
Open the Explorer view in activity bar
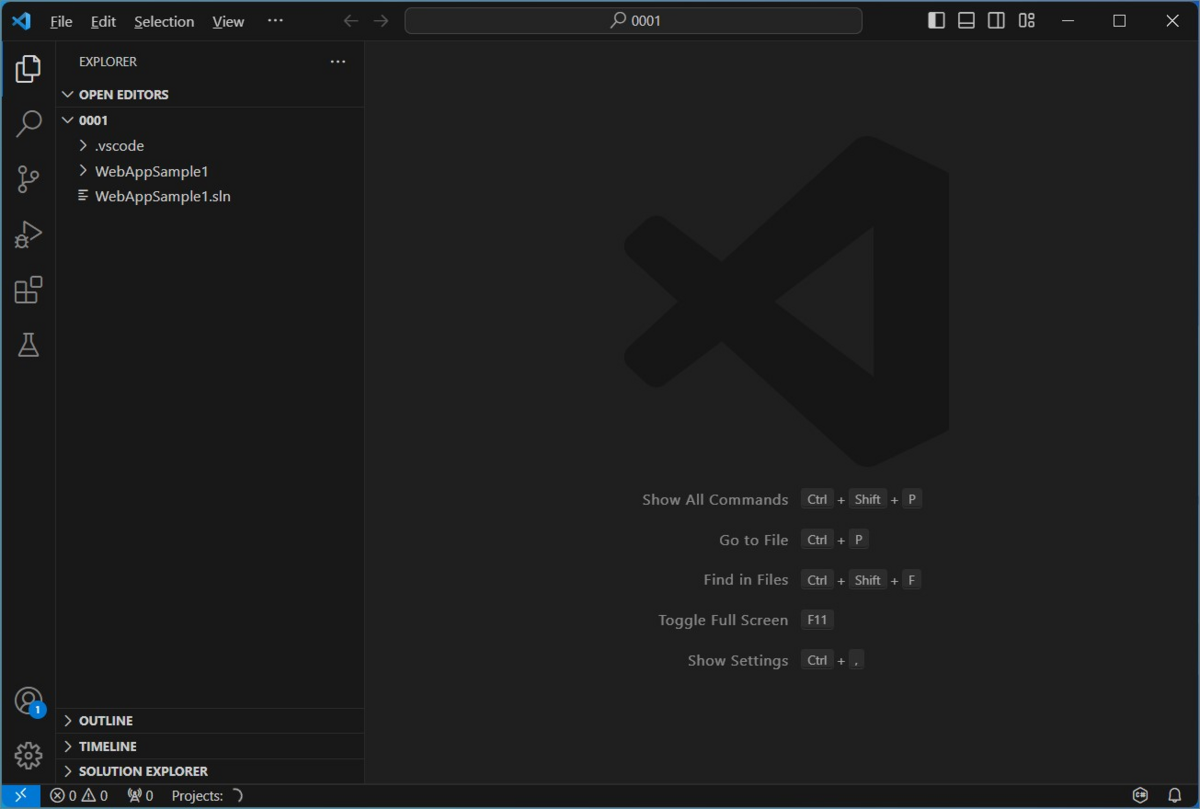click(28, 69)
